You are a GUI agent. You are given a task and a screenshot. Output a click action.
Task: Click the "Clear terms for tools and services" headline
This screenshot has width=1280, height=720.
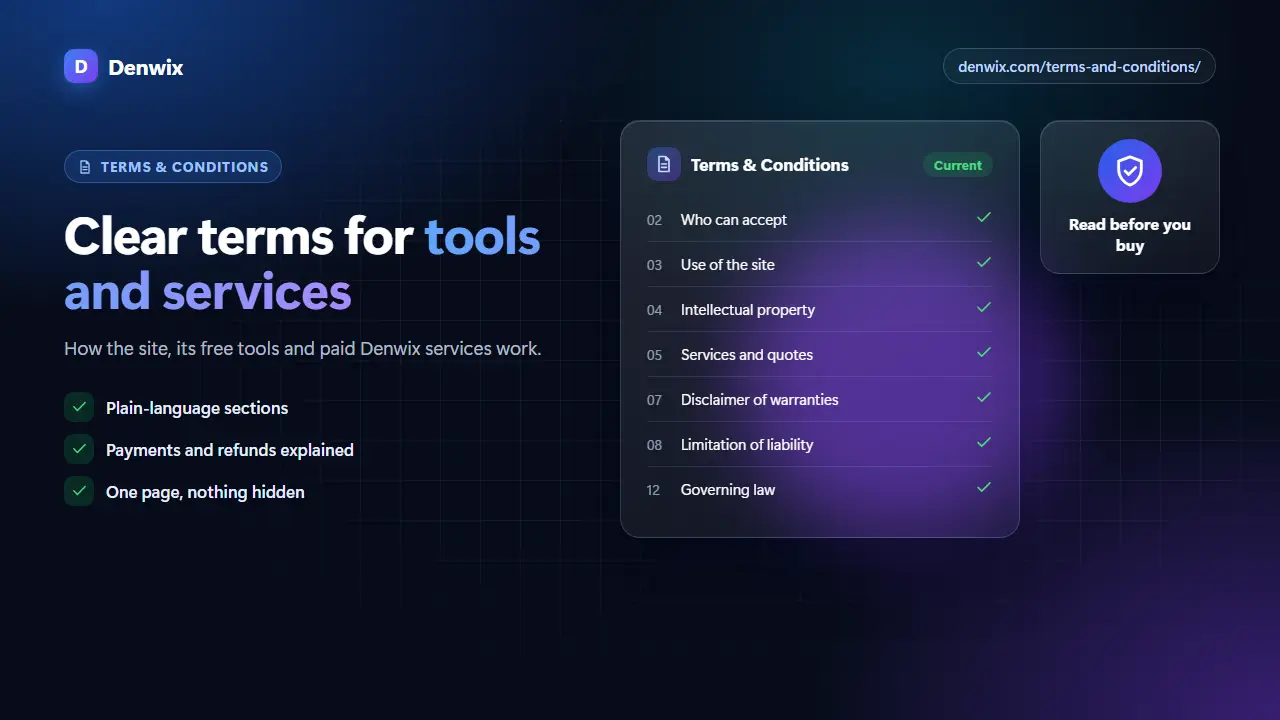coord(302,265)
